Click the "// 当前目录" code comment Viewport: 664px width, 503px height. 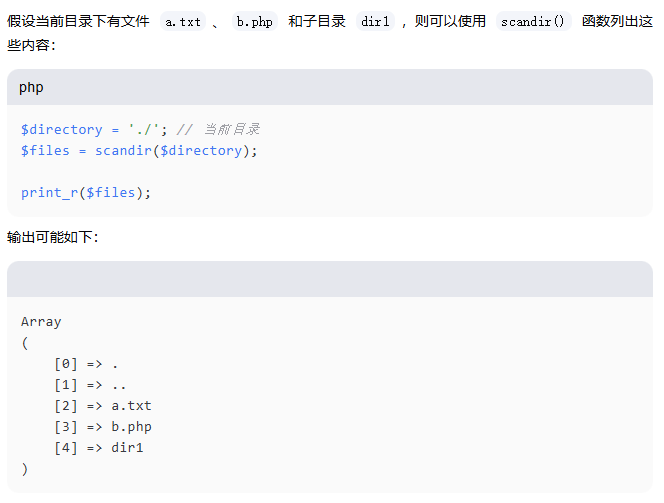218,129
